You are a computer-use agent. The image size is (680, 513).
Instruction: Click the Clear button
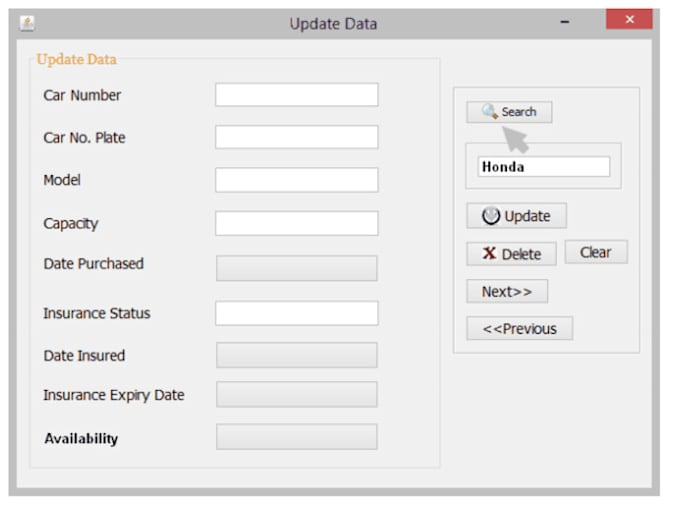596,252
